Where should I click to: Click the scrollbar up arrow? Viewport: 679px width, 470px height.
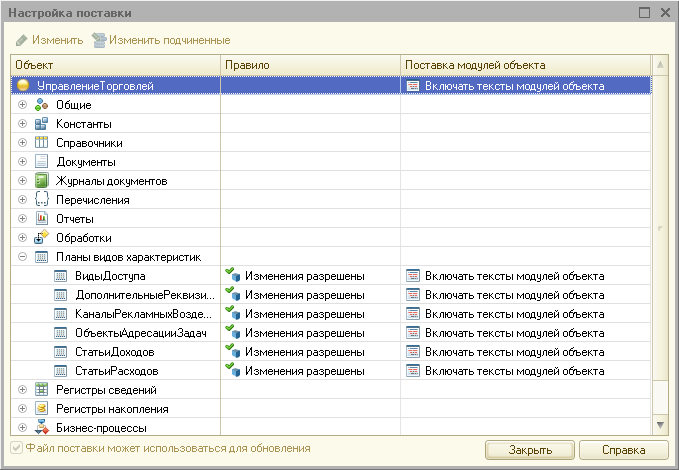click(x=660, y=65)
